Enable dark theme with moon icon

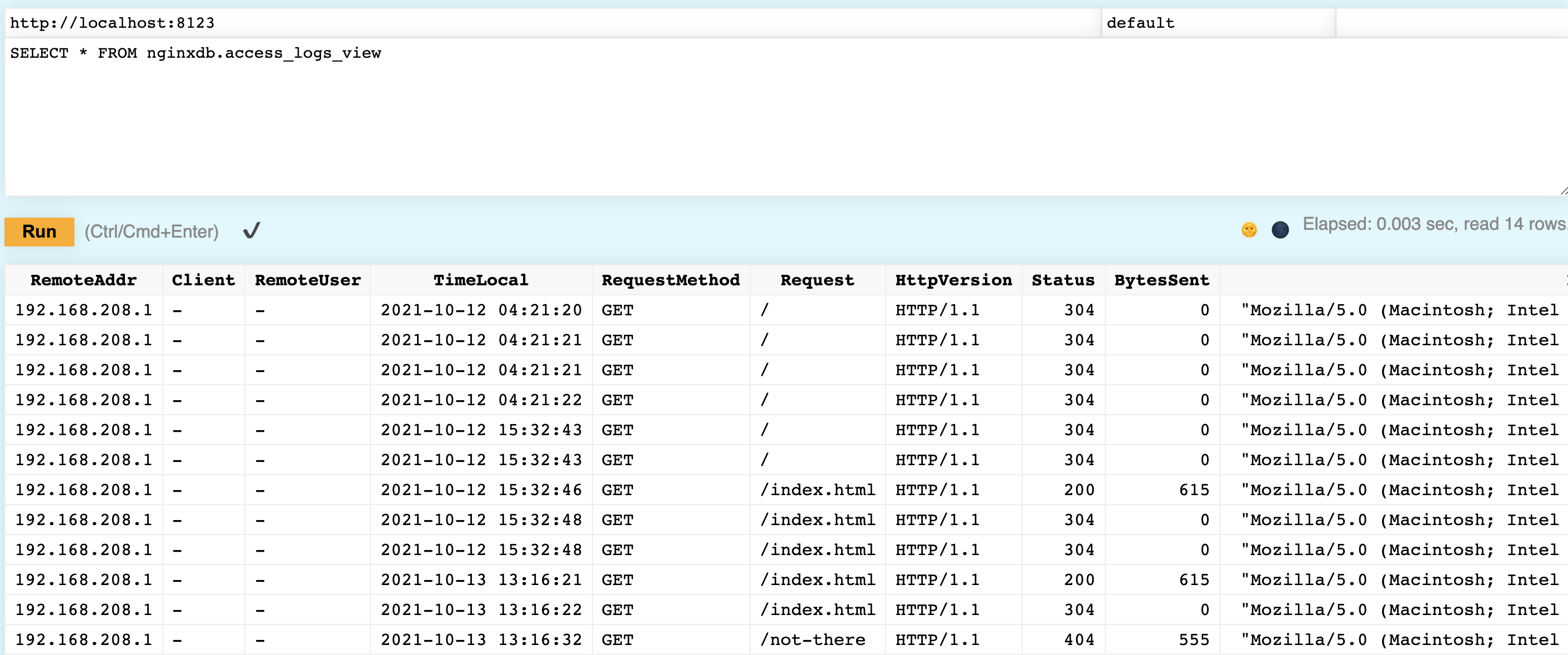(1281, 229)
